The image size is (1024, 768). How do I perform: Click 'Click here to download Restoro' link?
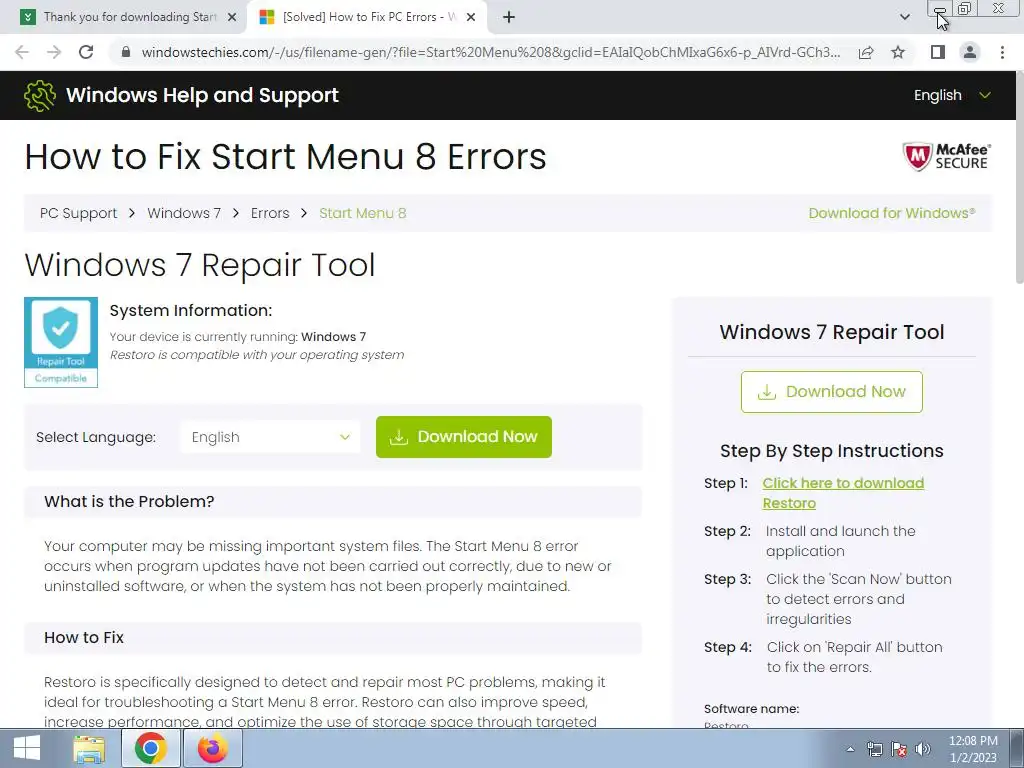pos(843,493)
